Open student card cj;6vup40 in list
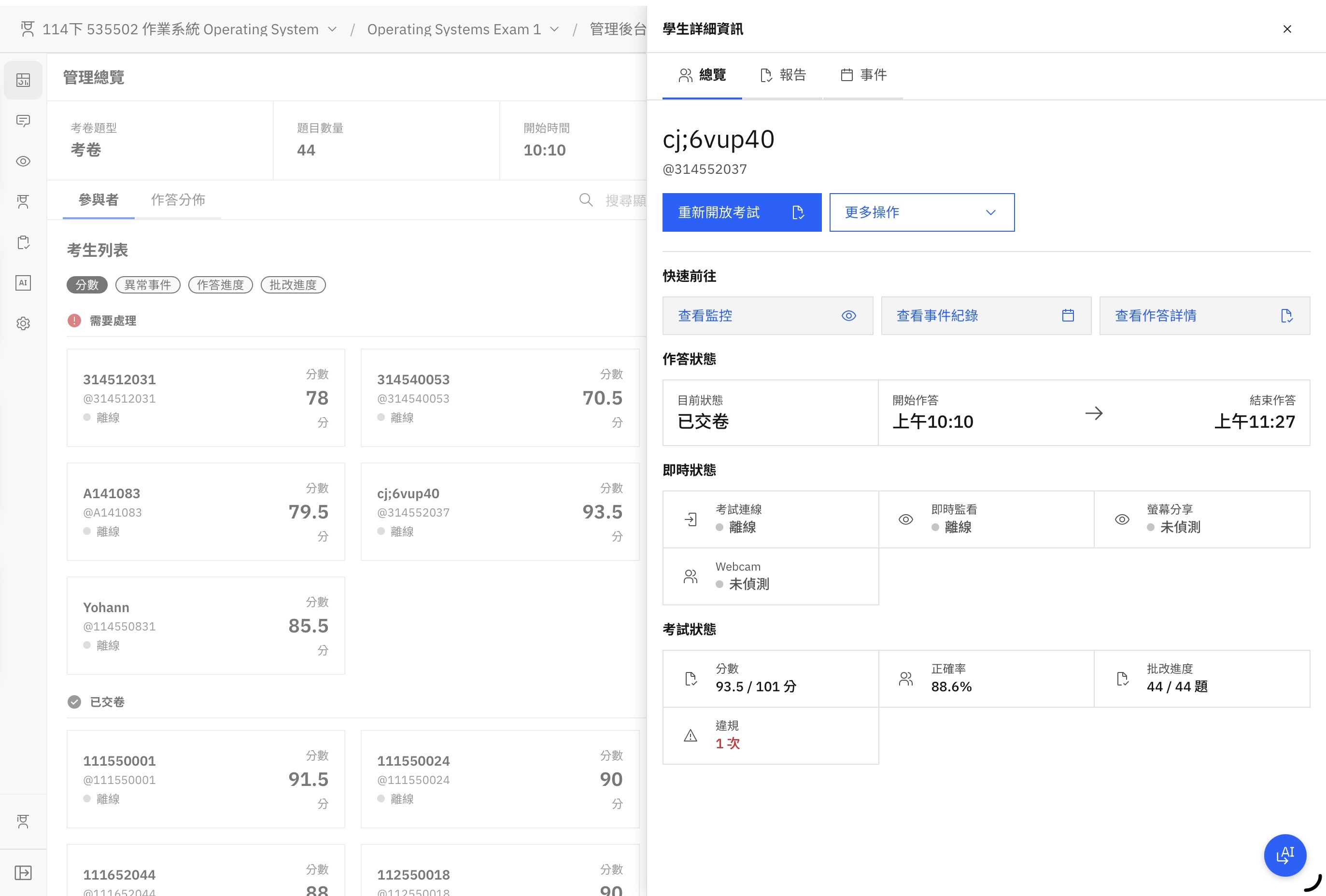The width and height of the screenshot is (1326, 896). point(500,512)
